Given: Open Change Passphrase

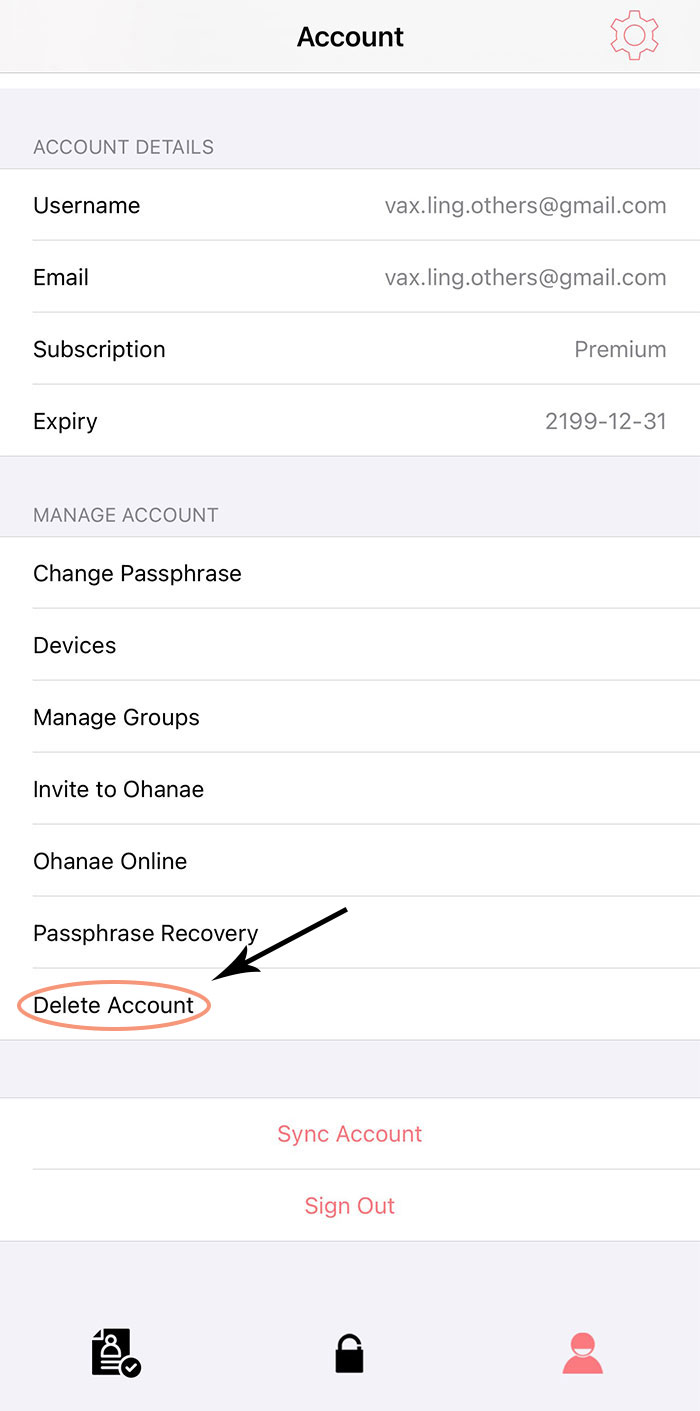Looking at the screenshot, I should click(350, 573).
